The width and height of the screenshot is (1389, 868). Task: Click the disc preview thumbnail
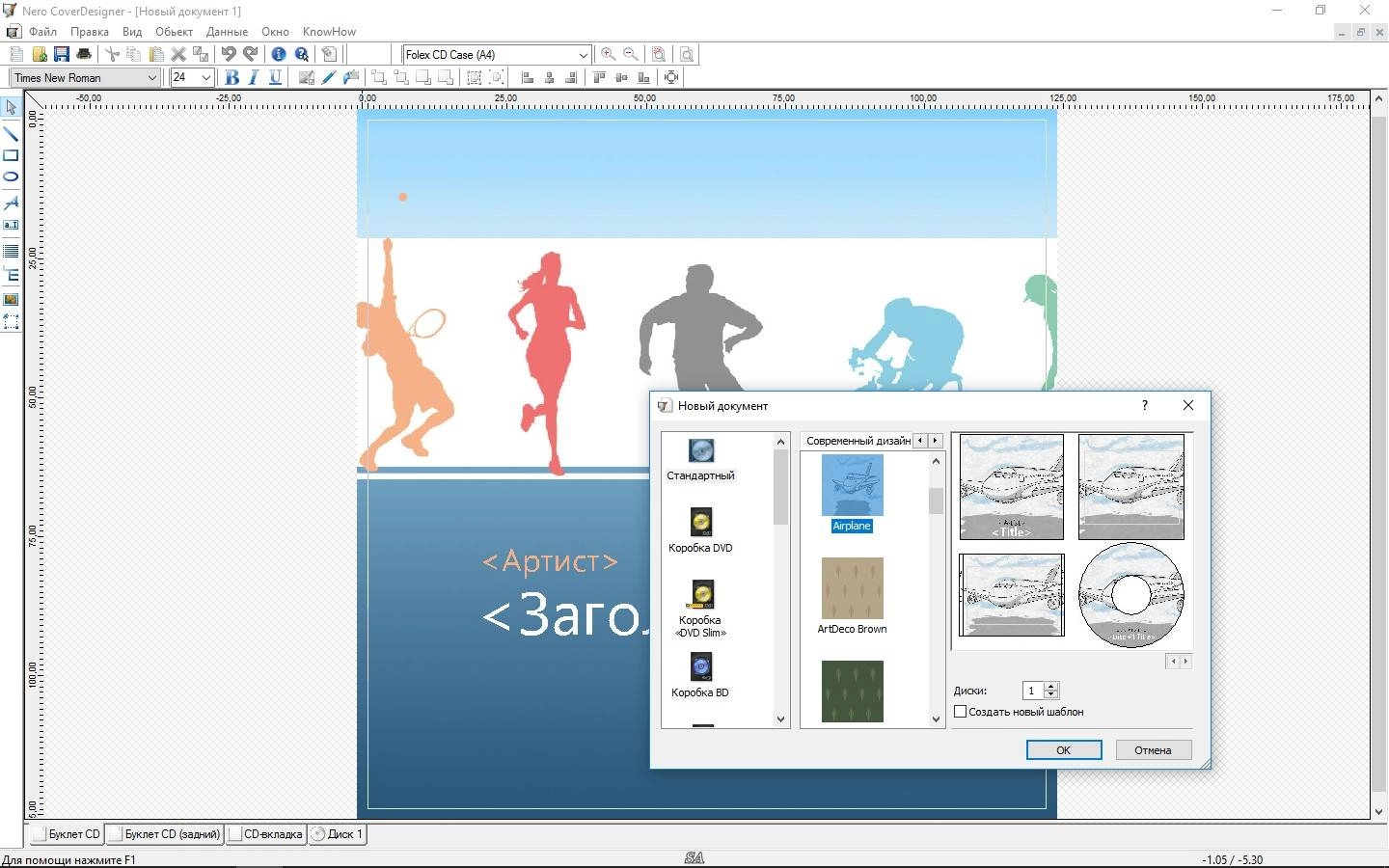(x=1130, y=594)
